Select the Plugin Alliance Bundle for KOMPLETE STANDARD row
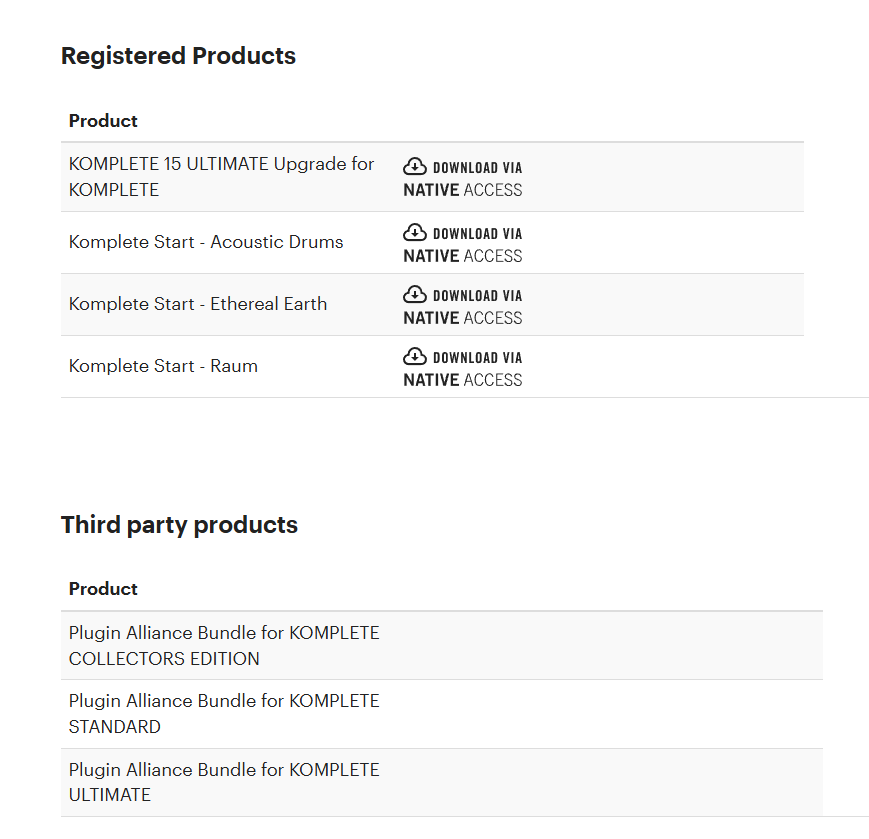 point(223,713)
